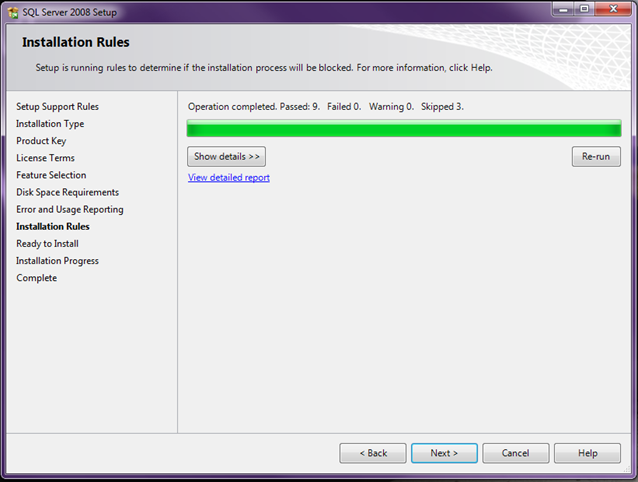Select the Complete step
The image size is (638, 482).
37,278
